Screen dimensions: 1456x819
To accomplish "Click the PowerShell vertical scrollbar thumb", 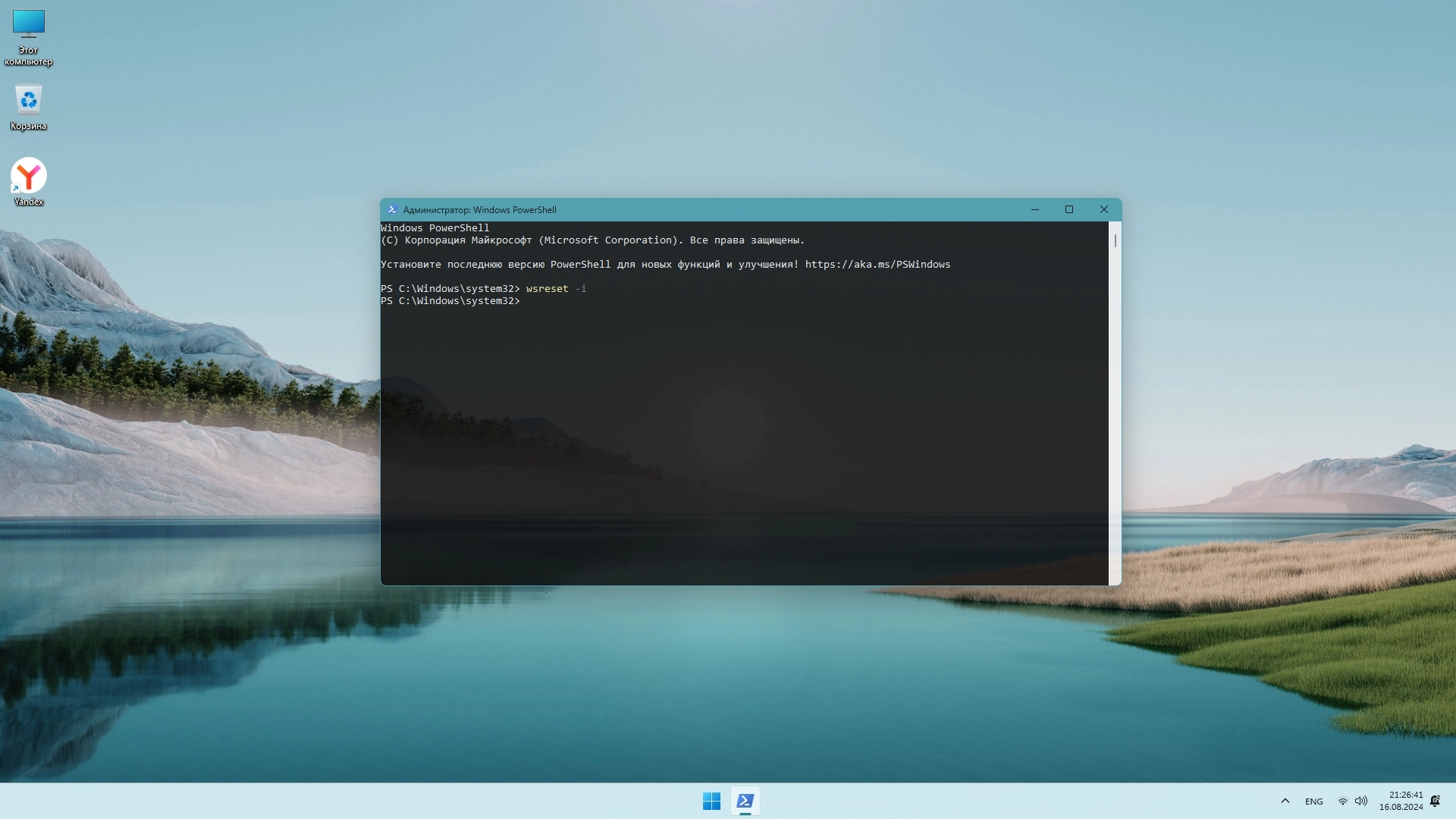I will pos(1115,241).
